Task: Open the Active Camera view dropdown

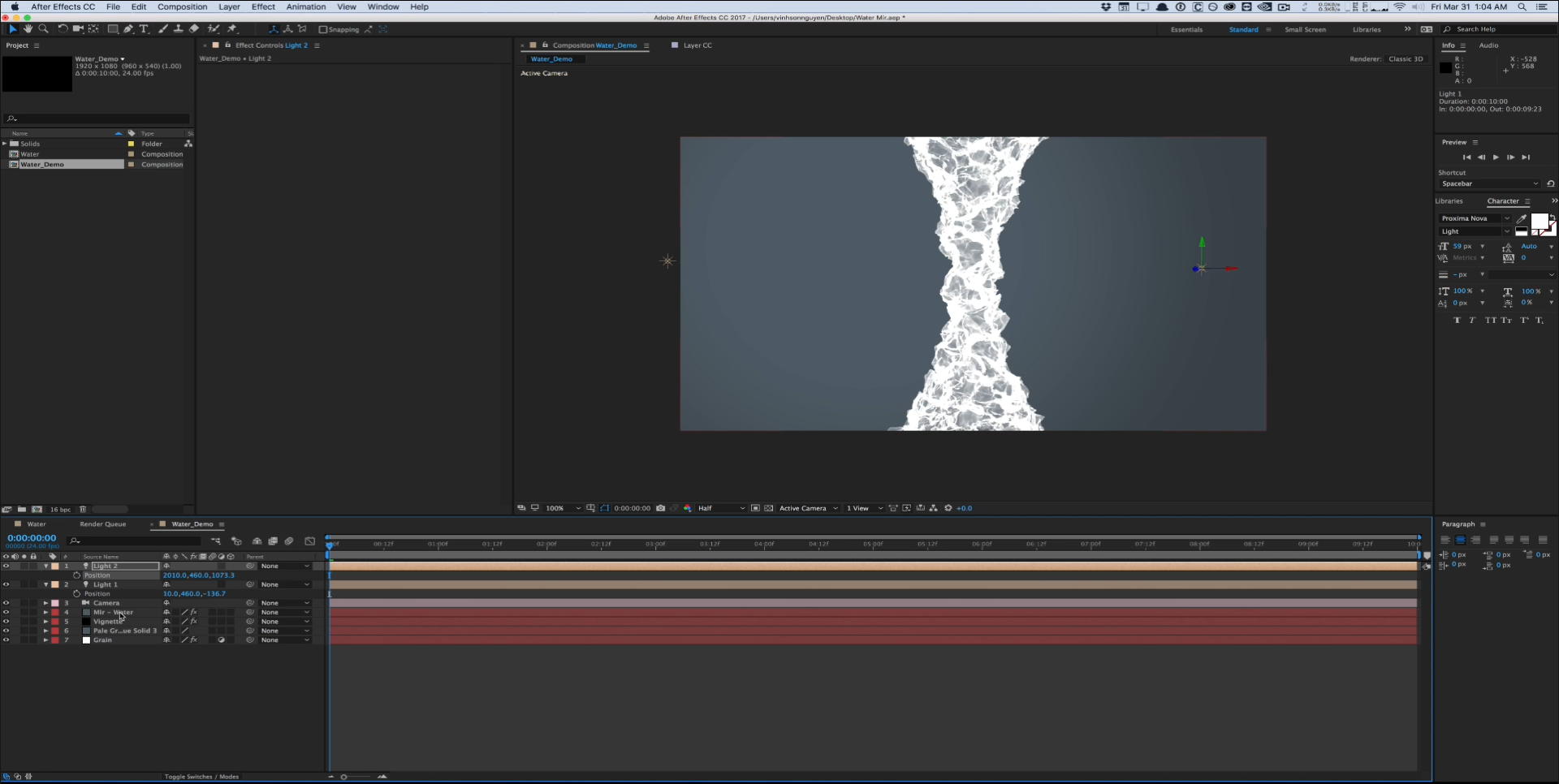Action: click(809, 508)
